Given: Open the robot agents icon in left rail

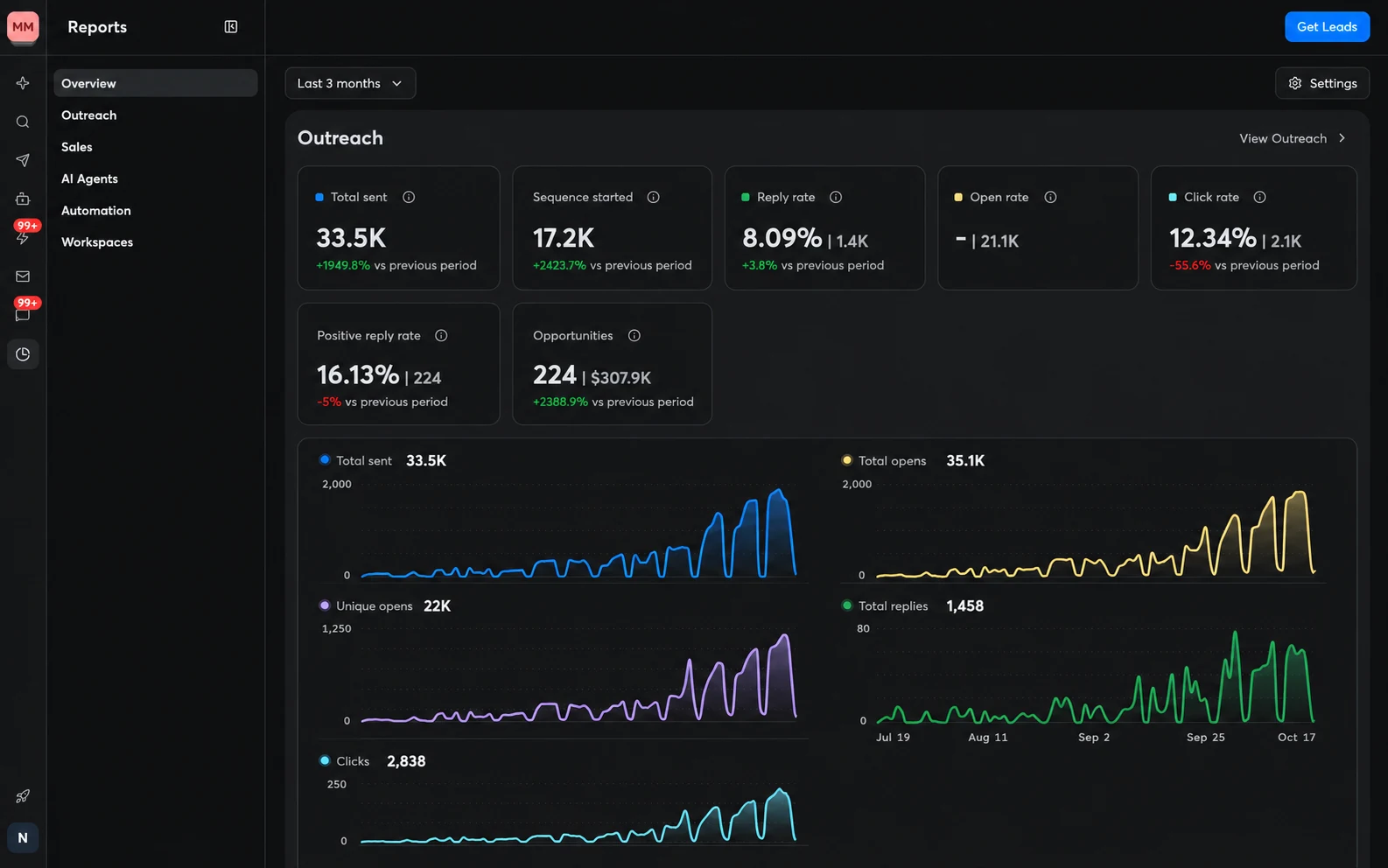Looking at the screenshot, I should coord(23,199).
